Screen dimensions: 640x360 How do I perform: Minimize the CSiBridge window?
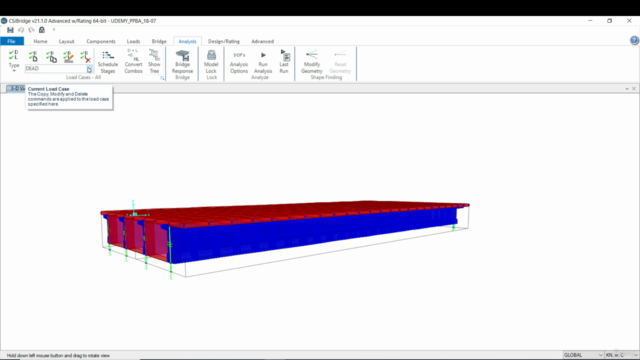[590, 21]
